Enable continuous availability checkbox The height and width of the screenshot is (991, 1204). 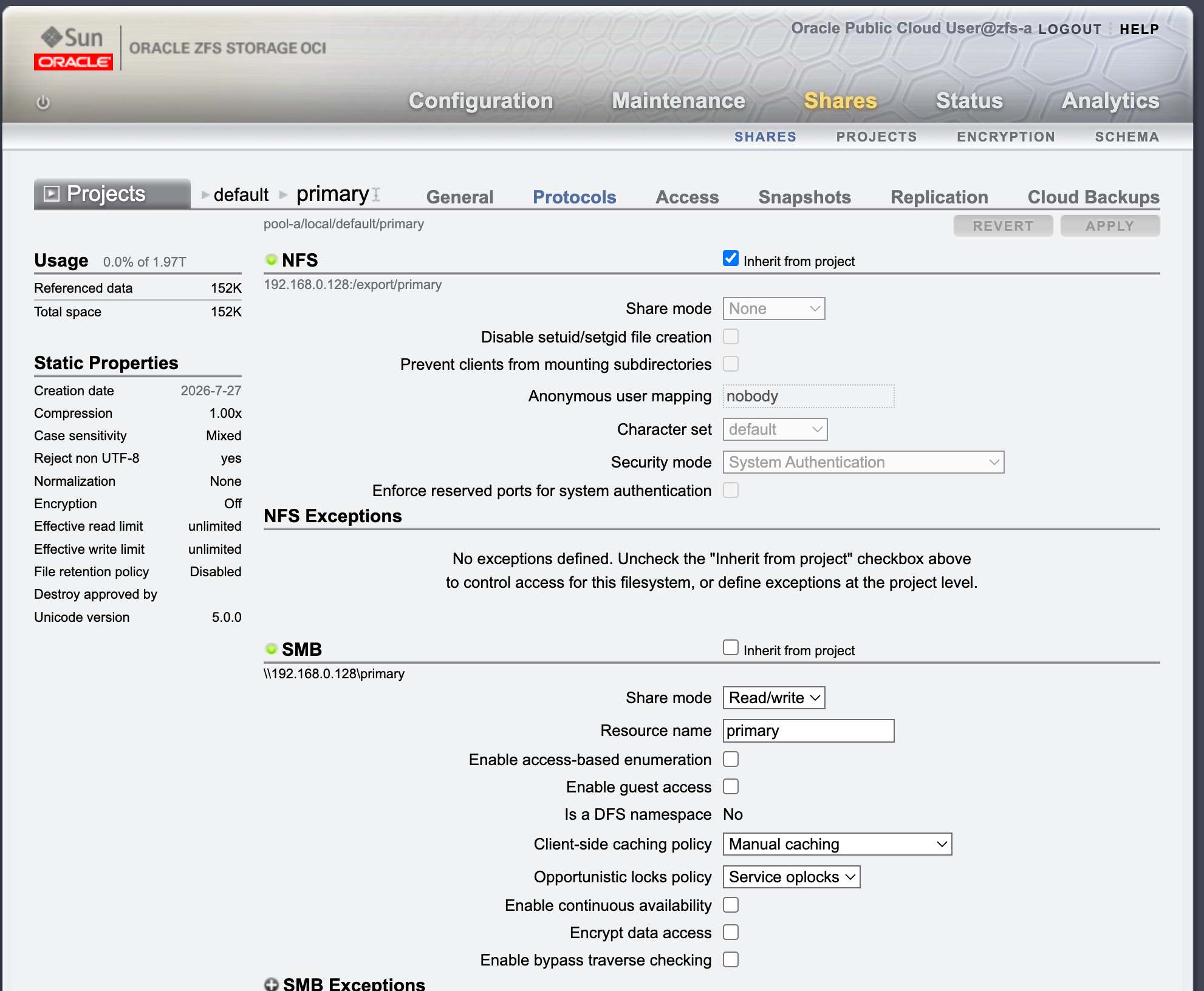pyautogui.click(x=731, y=905)
